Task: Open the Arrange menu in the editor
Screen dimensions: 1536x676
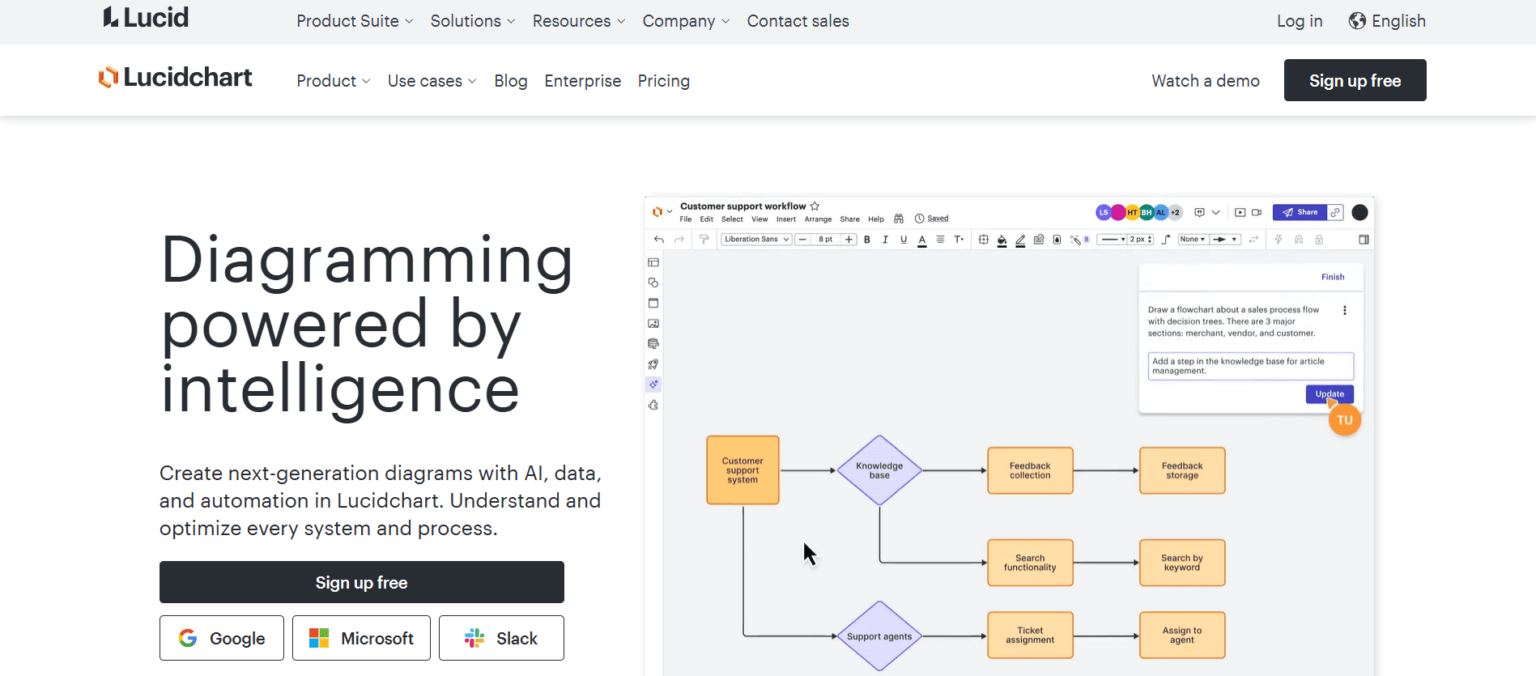Action: (818, 218)
